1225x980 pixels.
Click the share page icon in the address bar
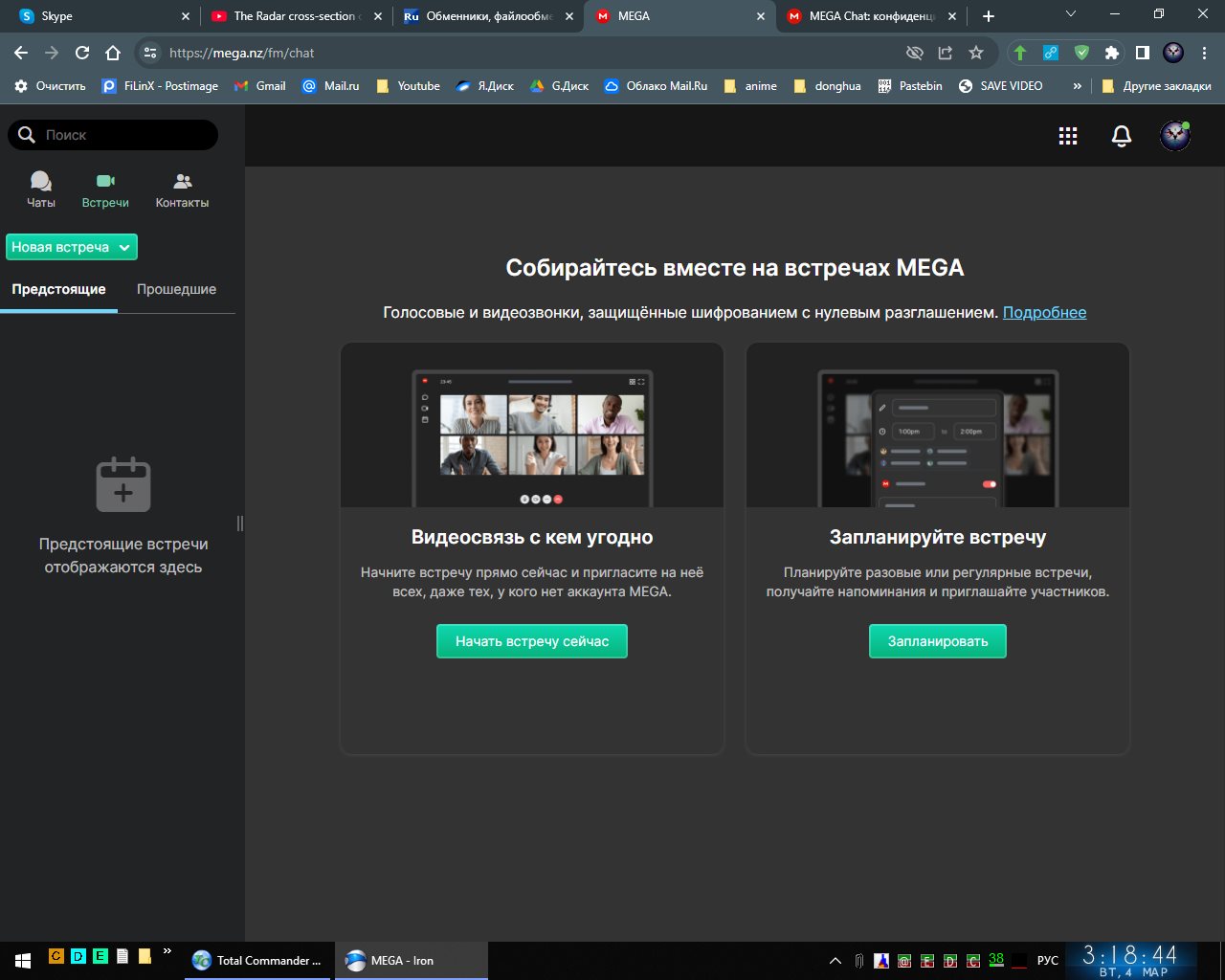point(946,53)
